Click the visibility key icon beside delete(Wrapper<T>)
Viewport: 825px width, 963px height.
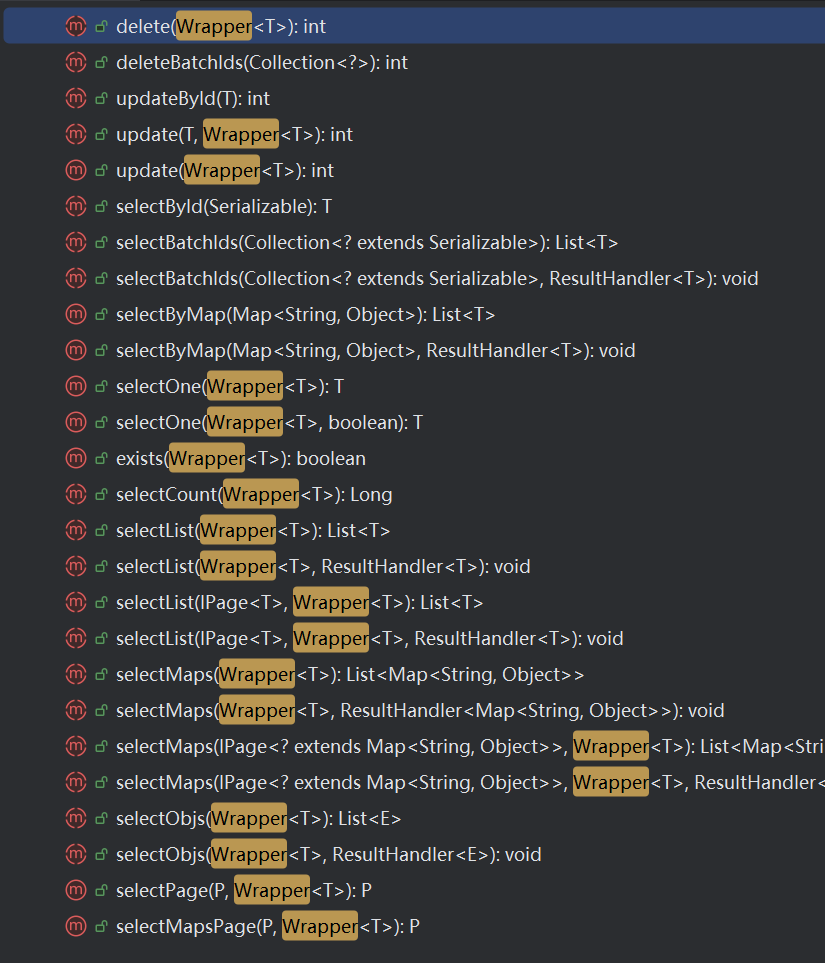pos(99,26)
